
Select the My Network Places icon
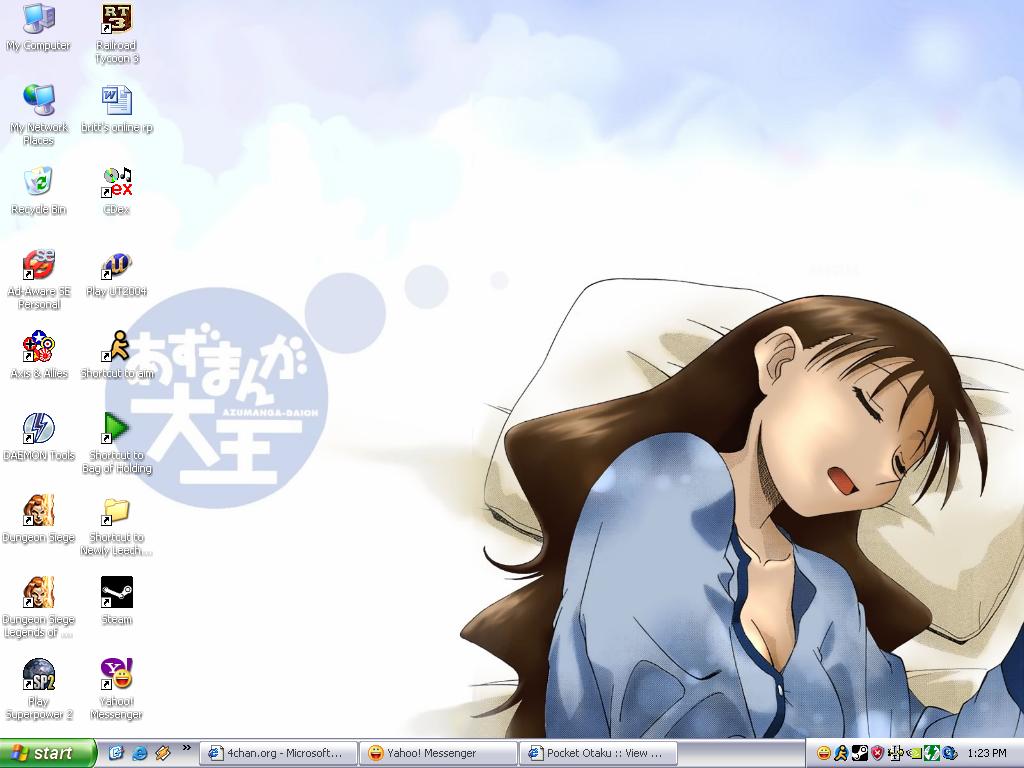39,115
